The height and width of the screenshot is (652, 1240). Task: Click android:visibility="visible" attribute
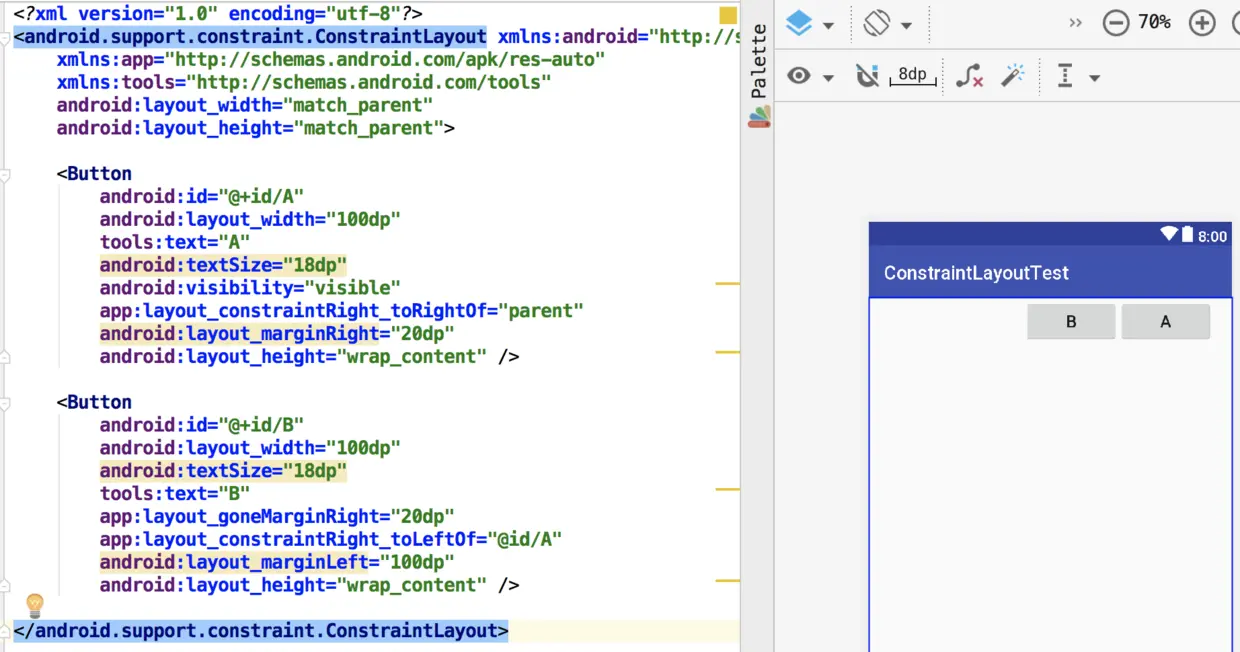[250, 288]
